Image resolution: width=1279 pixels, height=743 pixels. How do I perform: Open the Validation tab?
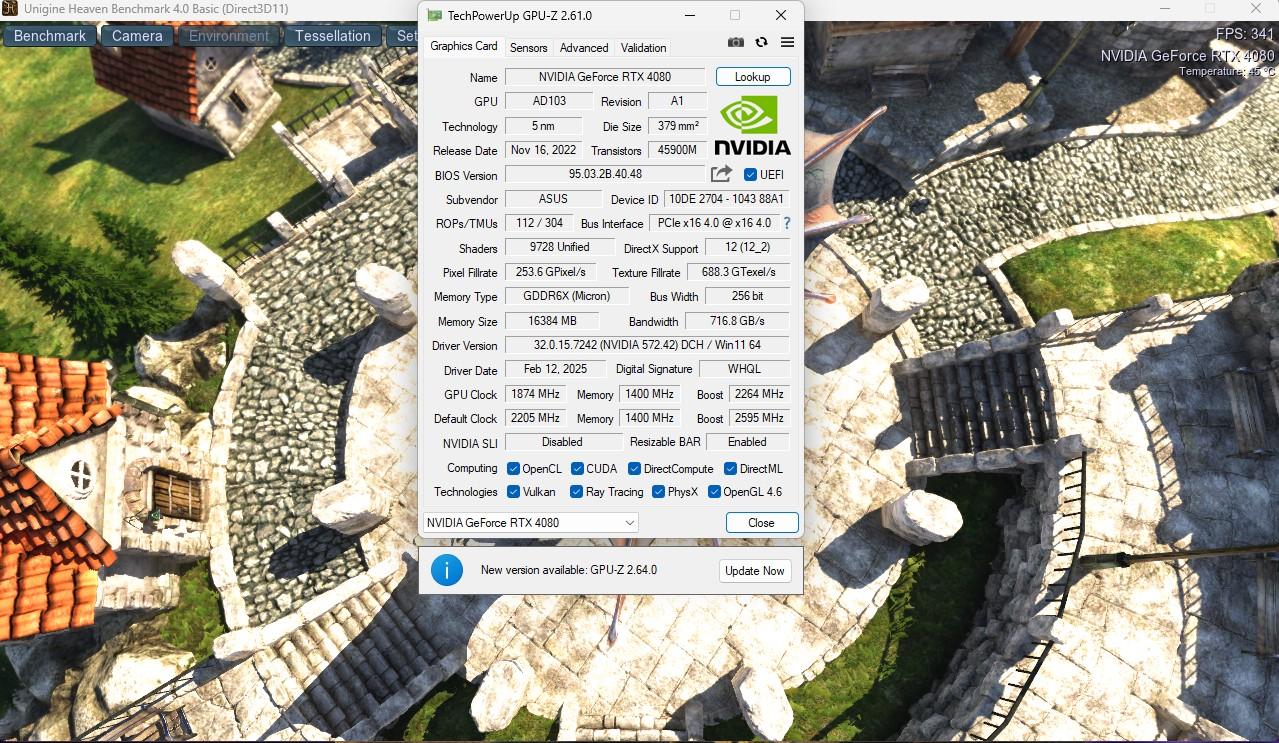pos(643,47)
